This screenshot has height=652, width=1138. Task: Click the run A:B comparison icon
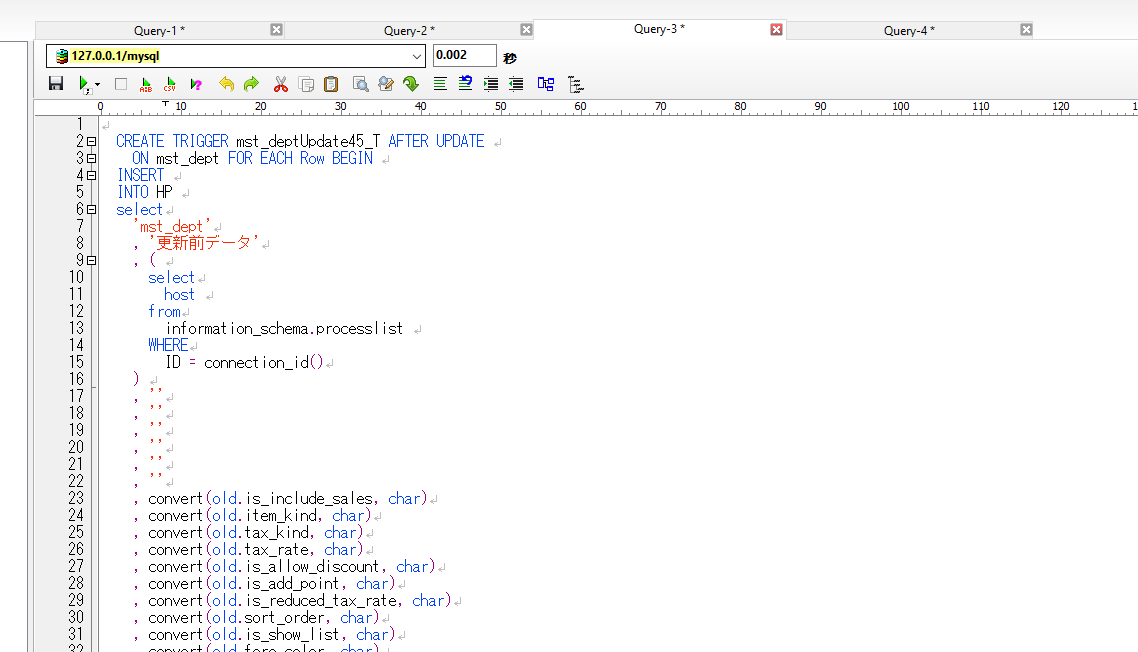146,84
